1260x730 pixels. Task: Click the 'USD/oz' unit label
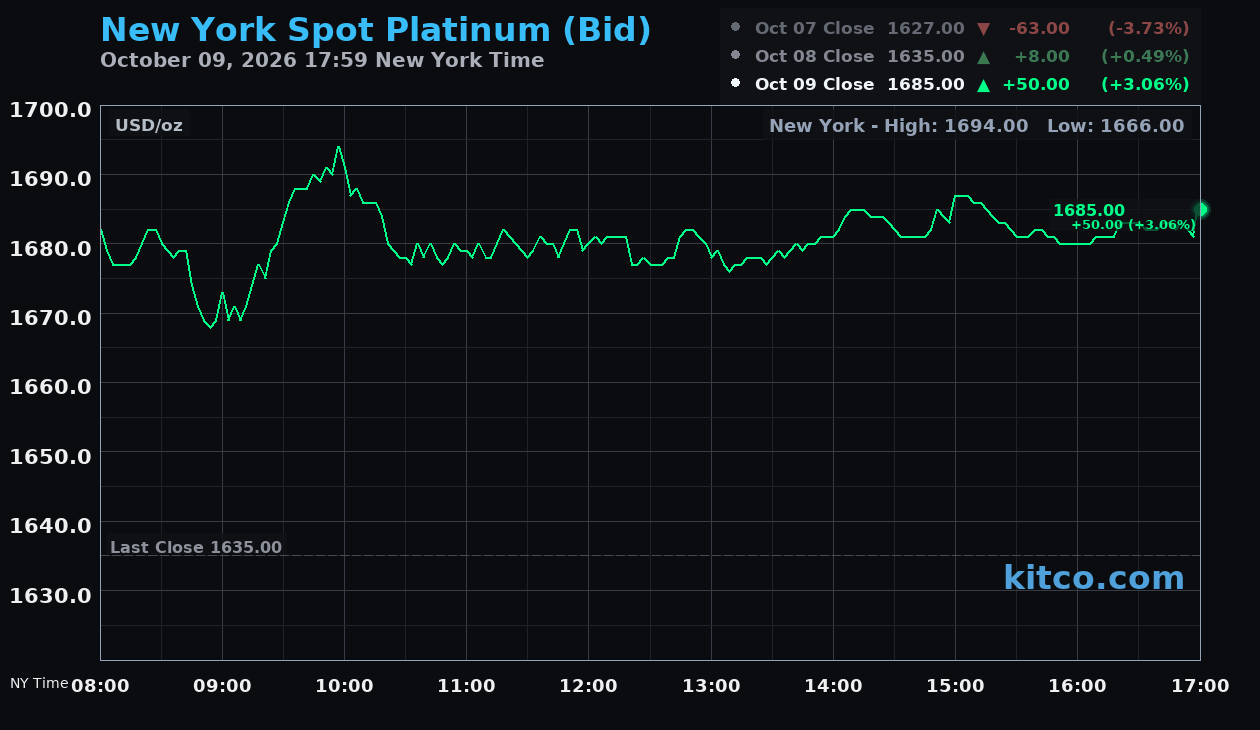point(149,126)
